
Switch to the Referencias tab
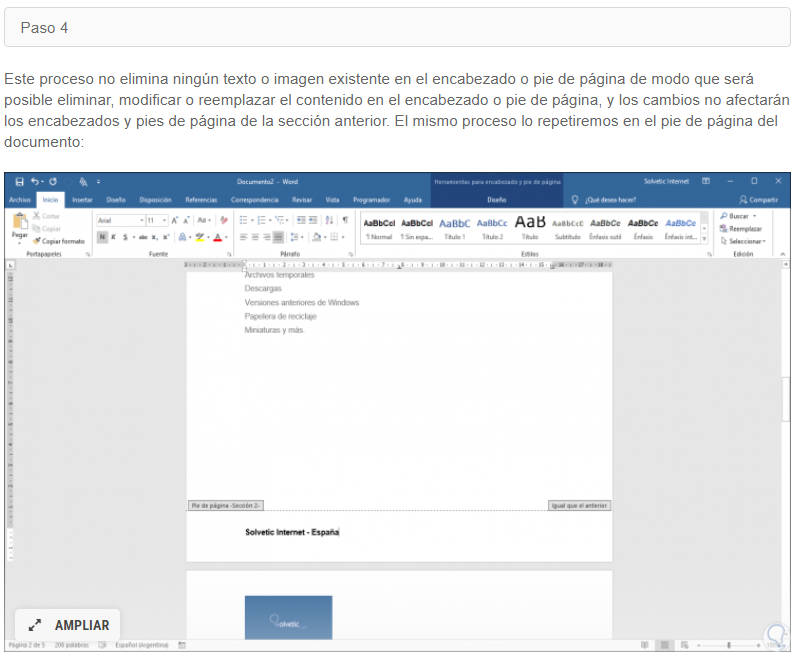[201, 200]
